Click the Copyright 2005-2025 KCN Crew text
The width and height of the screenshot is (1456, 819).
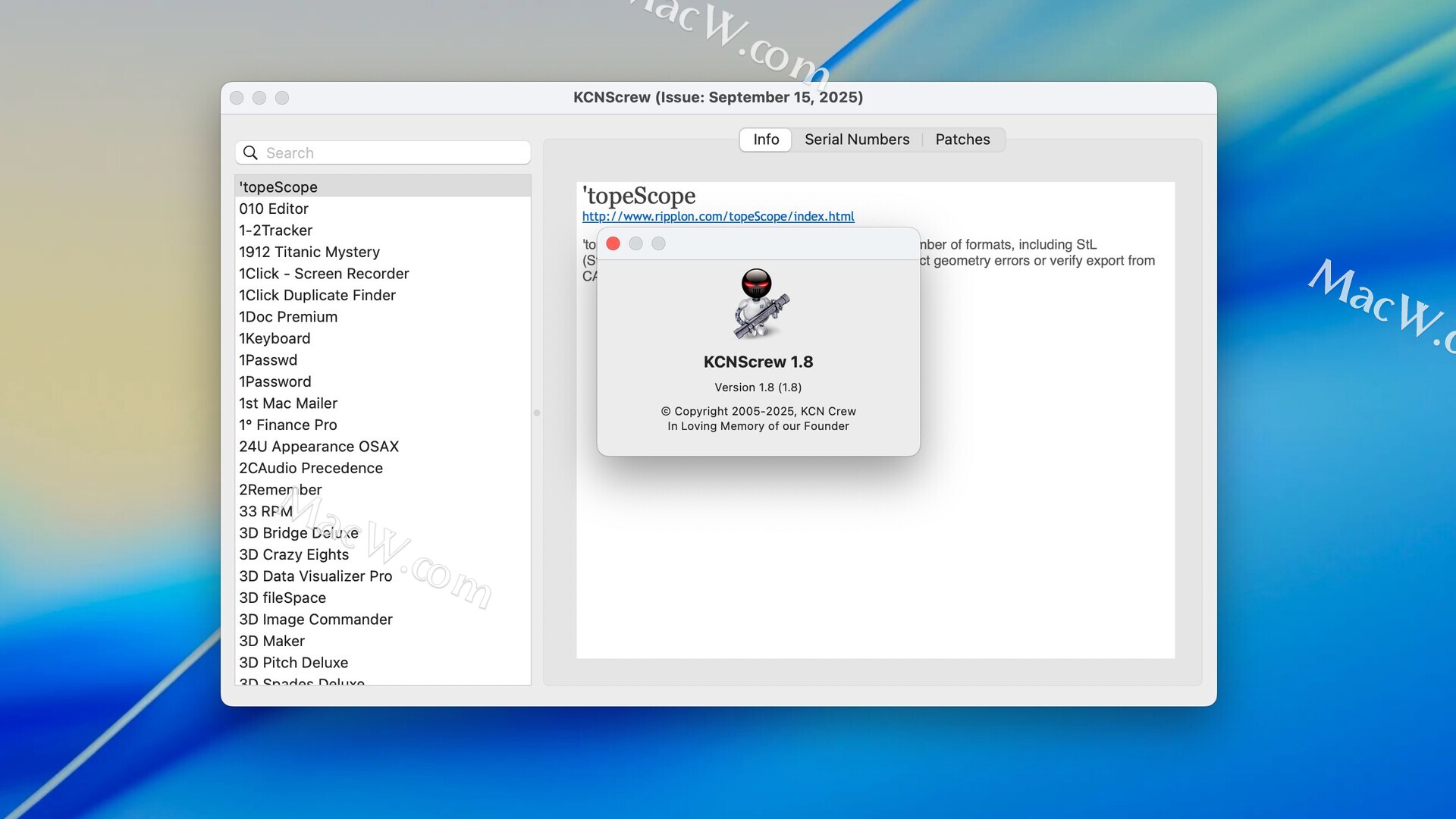(x=758, y=411)
